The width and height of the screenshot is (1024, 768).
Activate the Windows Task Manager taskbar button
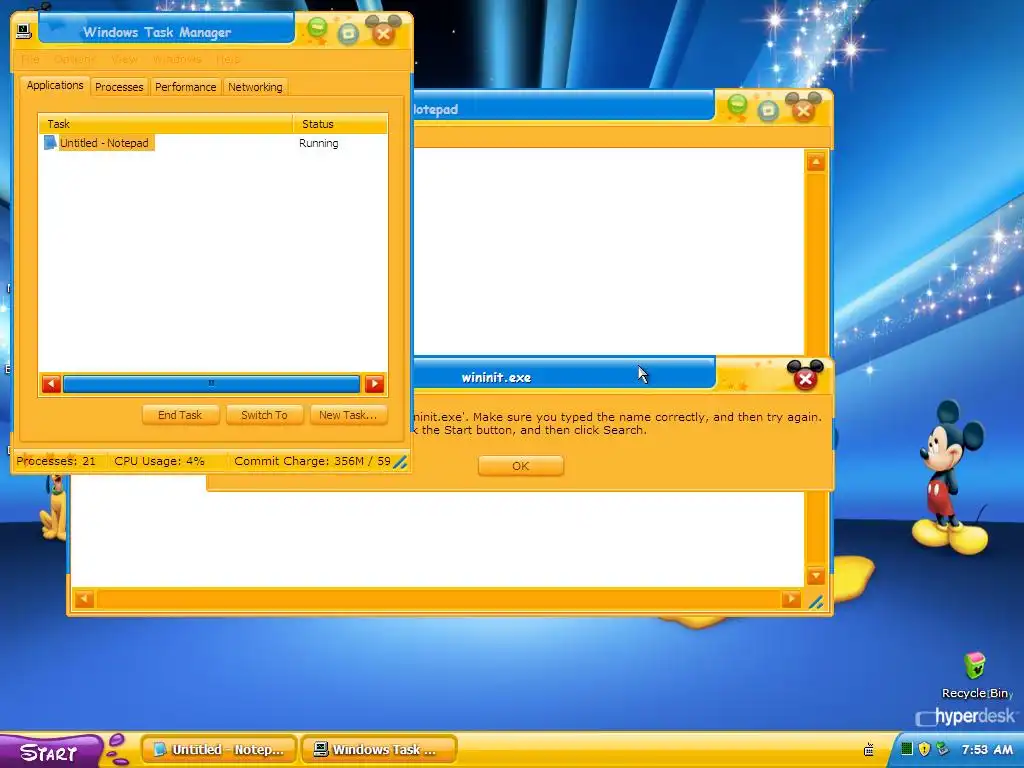point(379,750)
